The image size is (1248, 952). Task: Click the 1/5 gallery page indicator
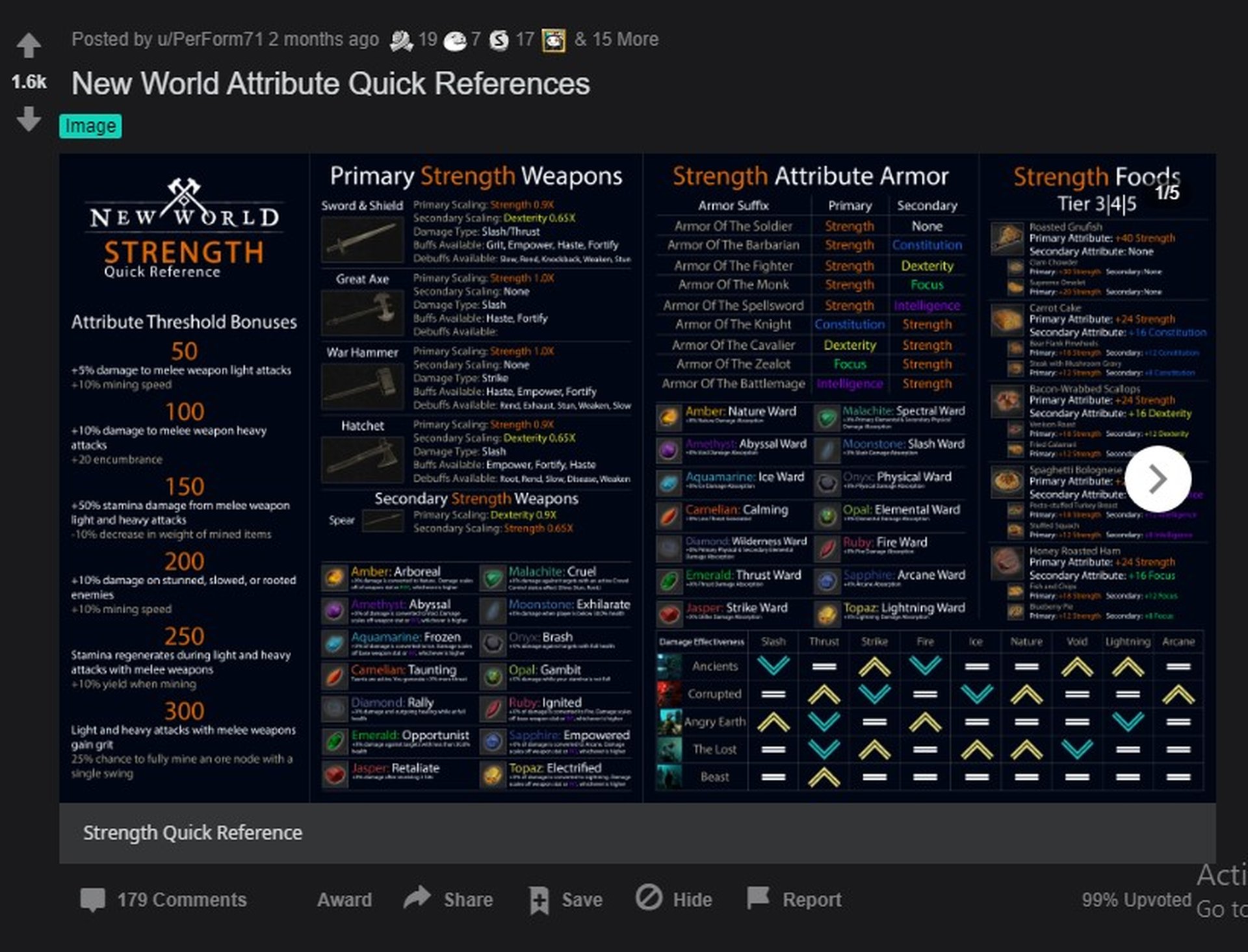[x=1167, y=192]
